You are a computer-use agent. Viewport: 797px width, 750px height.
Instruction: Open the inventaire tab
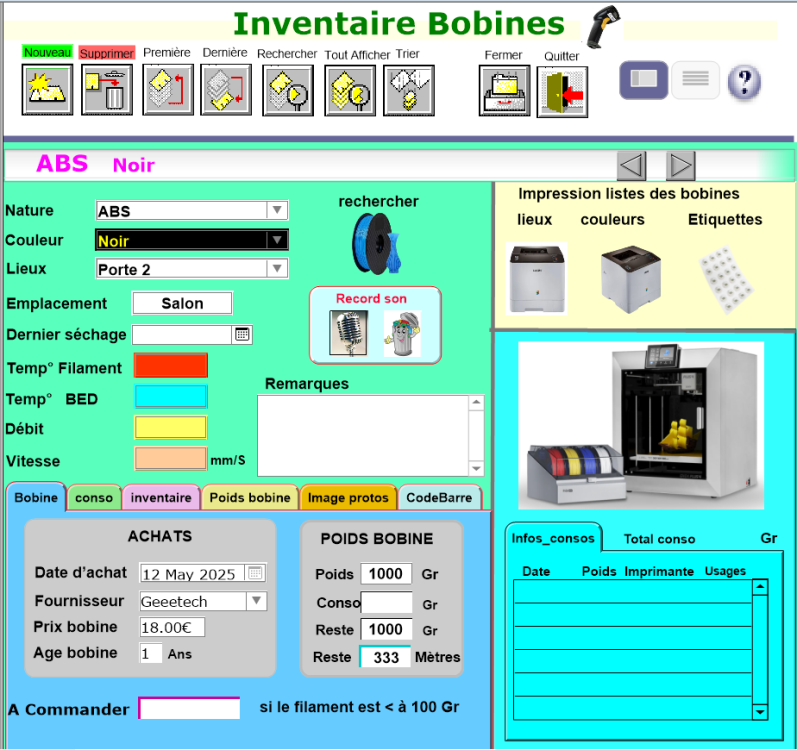click(x=161, y=497)
